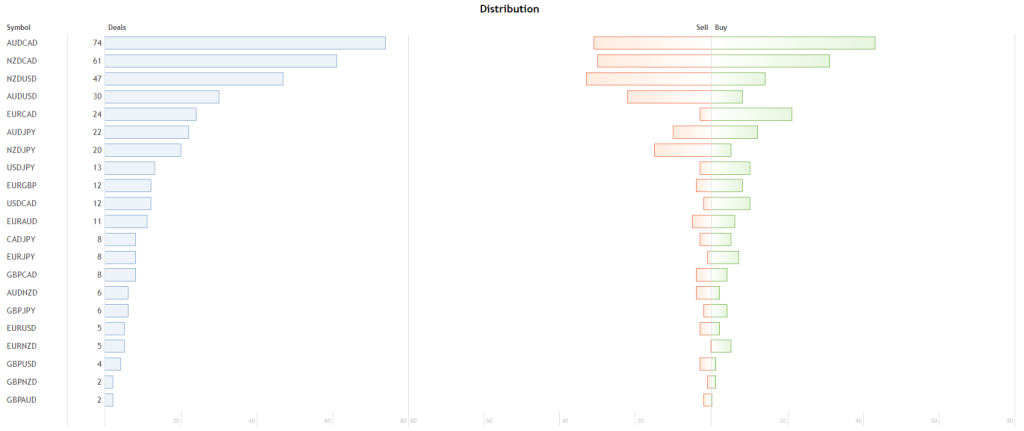Select the NZDCAD green buy bar
Image resolution: width=1024 pixels, height=431 pixels.
770,61
